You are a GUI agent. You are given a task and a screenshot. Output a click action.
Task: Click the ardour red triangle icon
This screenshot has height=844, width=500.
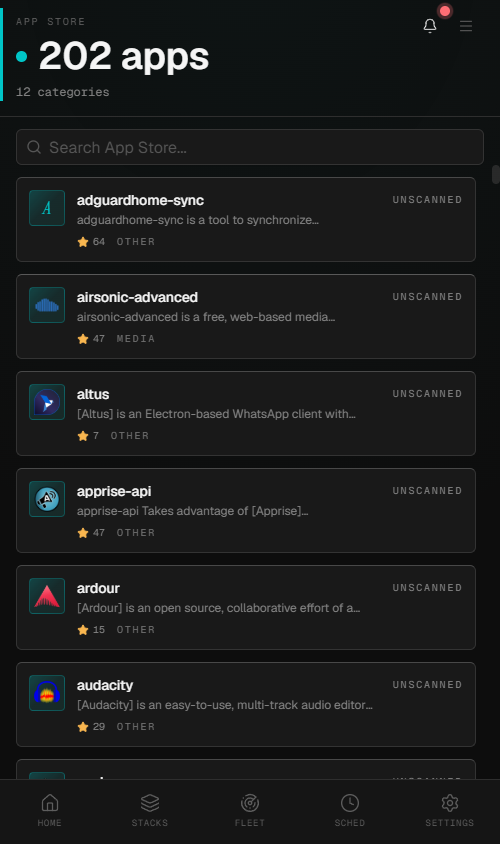pos(47,596)
